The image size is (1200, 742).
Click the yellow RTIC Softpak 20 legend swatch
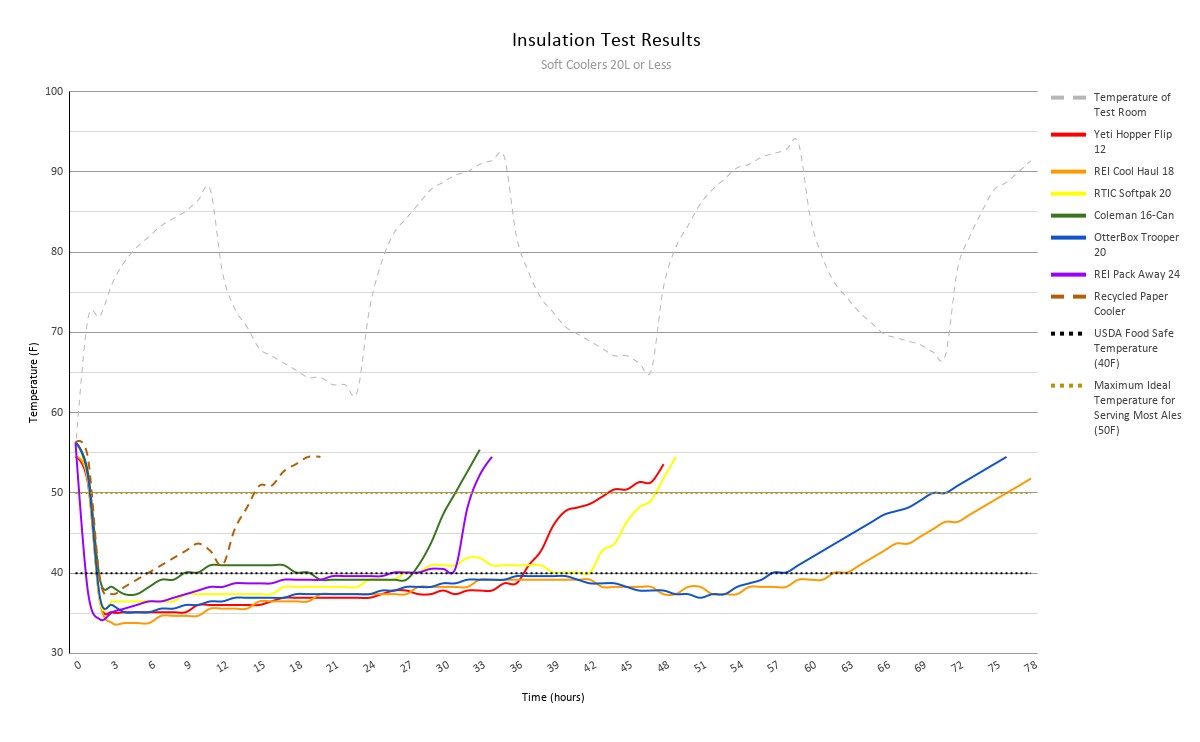pyautogui.click(x=1067, y=193)
